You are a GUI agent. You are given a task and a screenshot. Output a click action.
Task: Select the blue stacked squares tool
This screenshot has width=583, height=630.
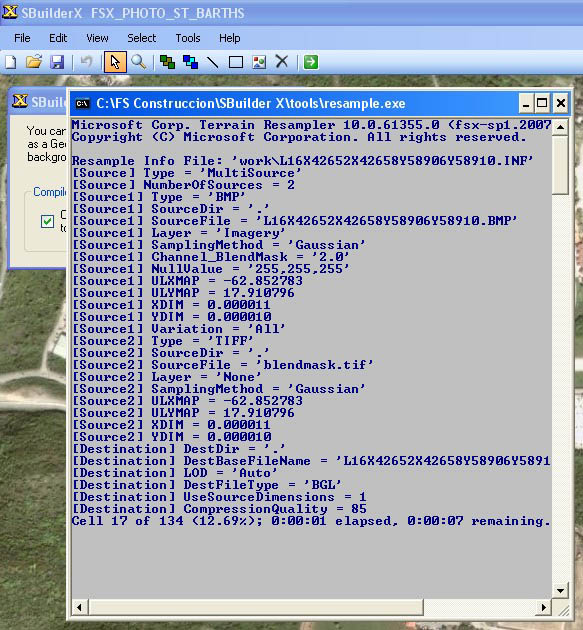[190, 62]
